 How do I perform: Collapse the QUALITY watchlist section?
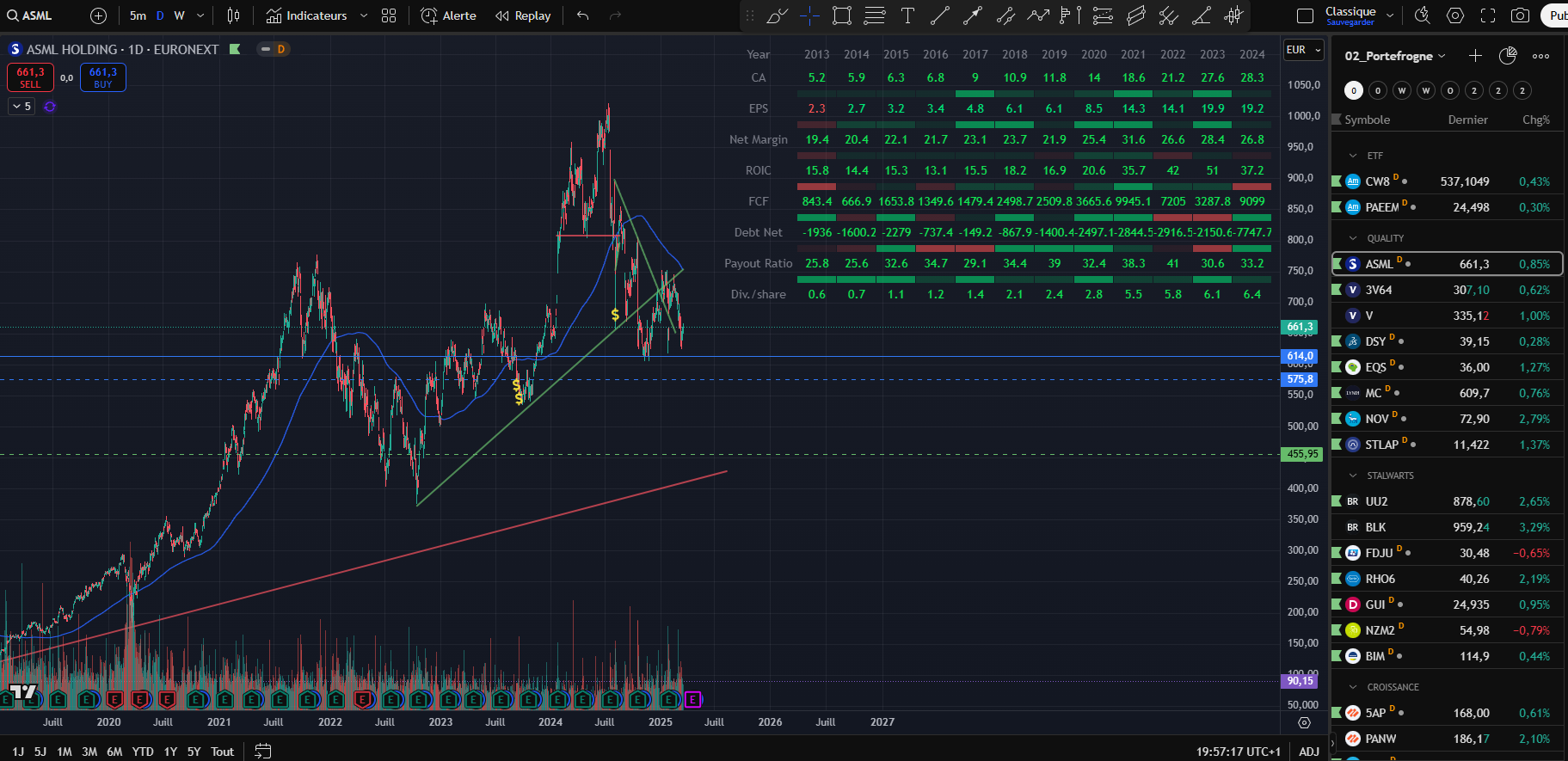point(1353,238)
